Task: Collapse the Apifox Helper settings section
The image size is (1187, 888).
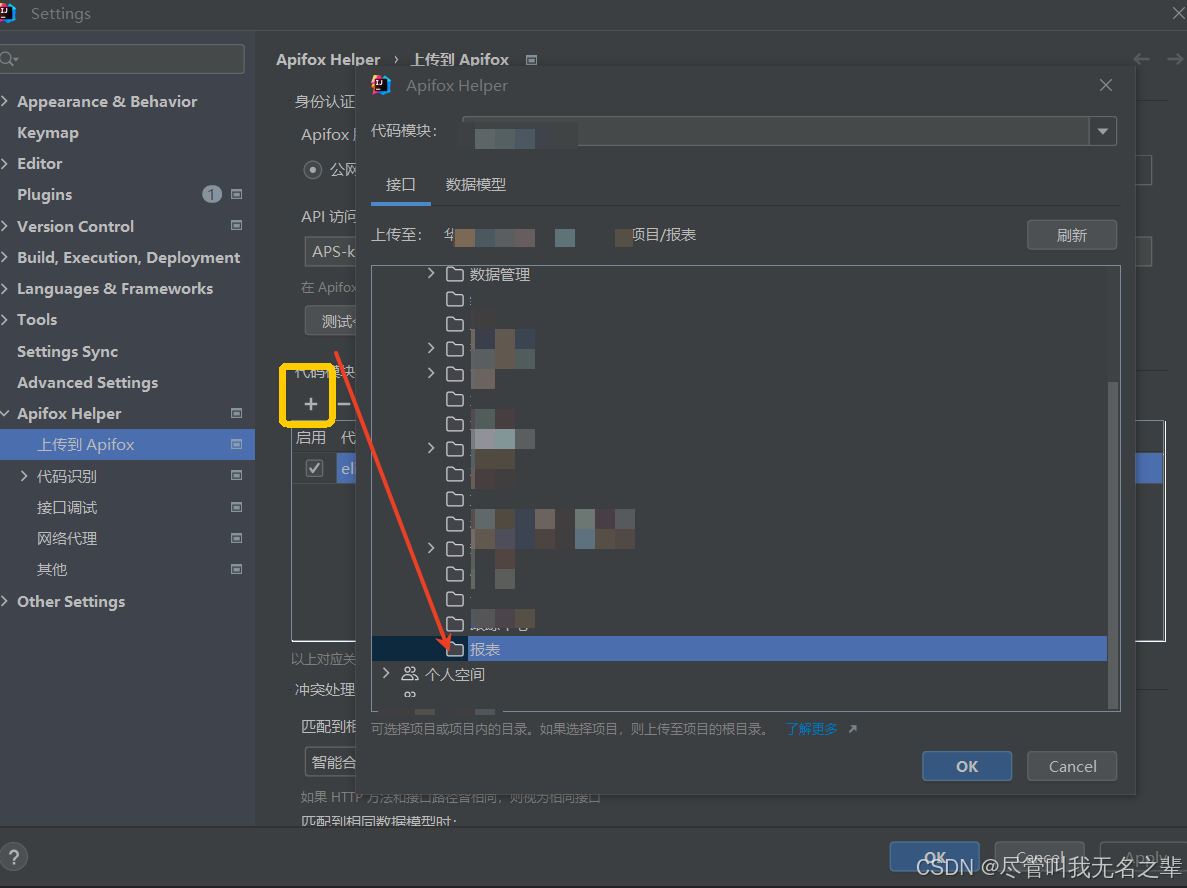Action: click(x=5, y=413)
